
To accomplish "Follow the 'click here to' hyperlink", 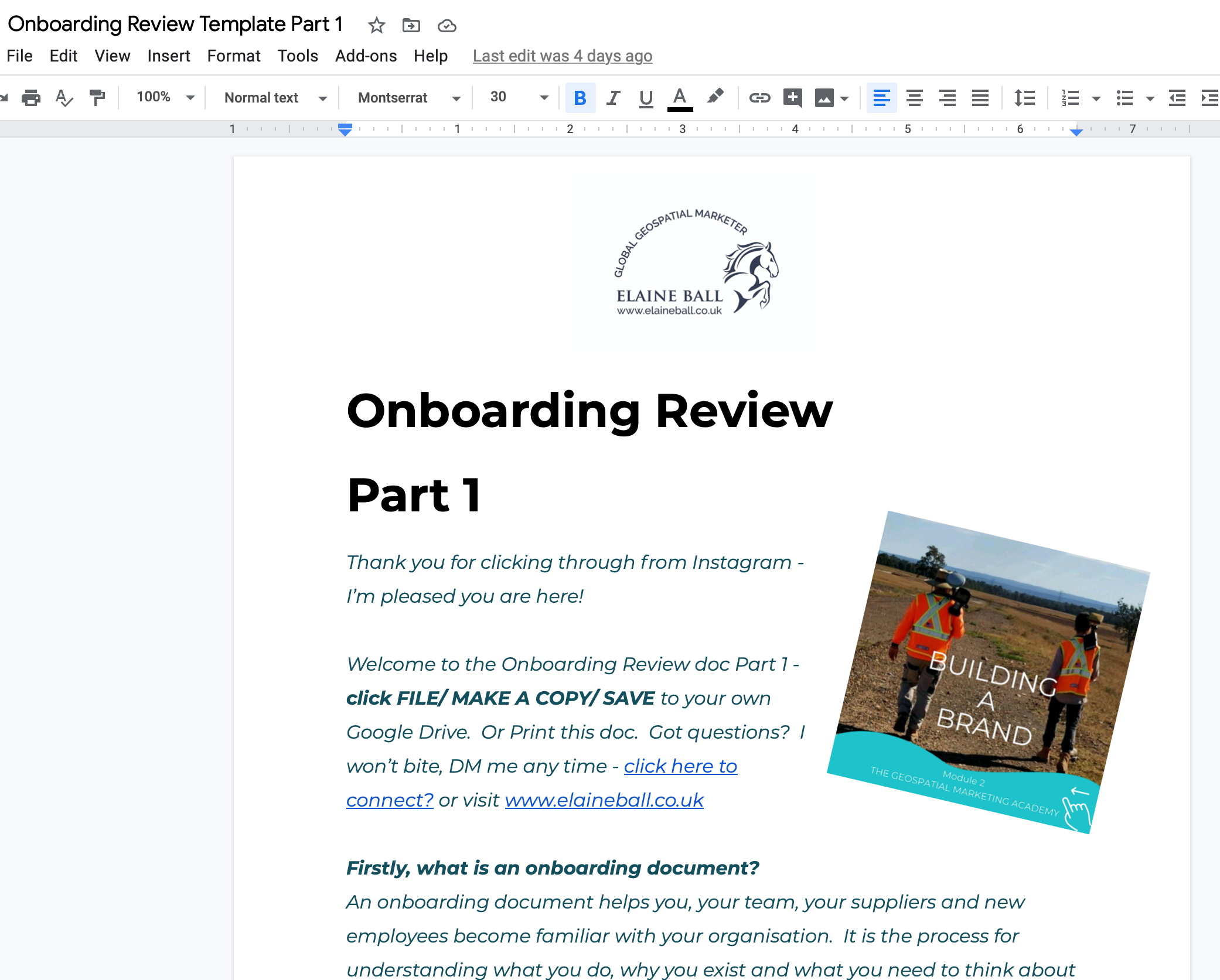I will click(x=680, y=766).
